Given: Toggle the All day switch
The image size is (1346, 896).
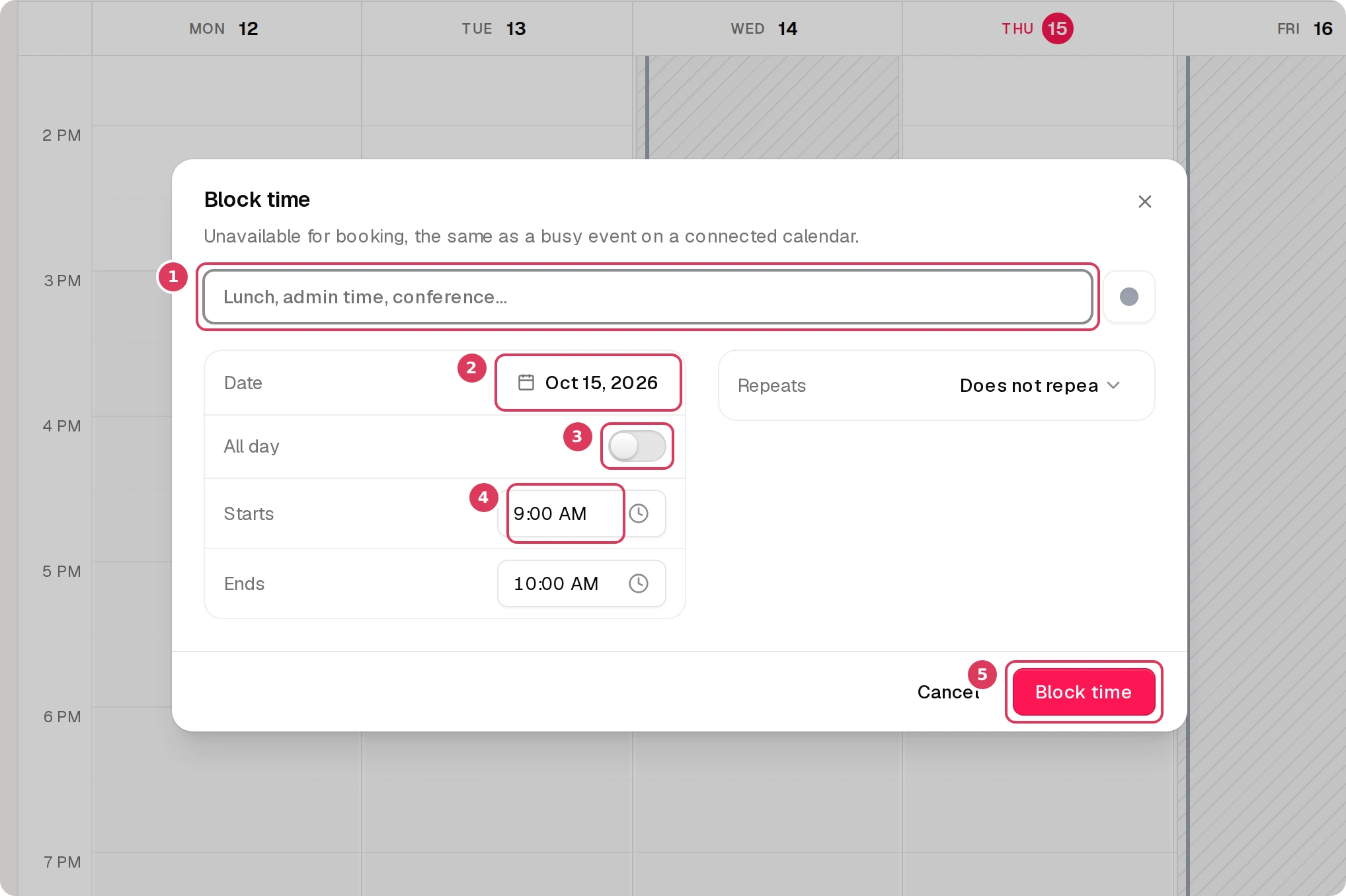Looking at the screenshot, I should point(637,446).
